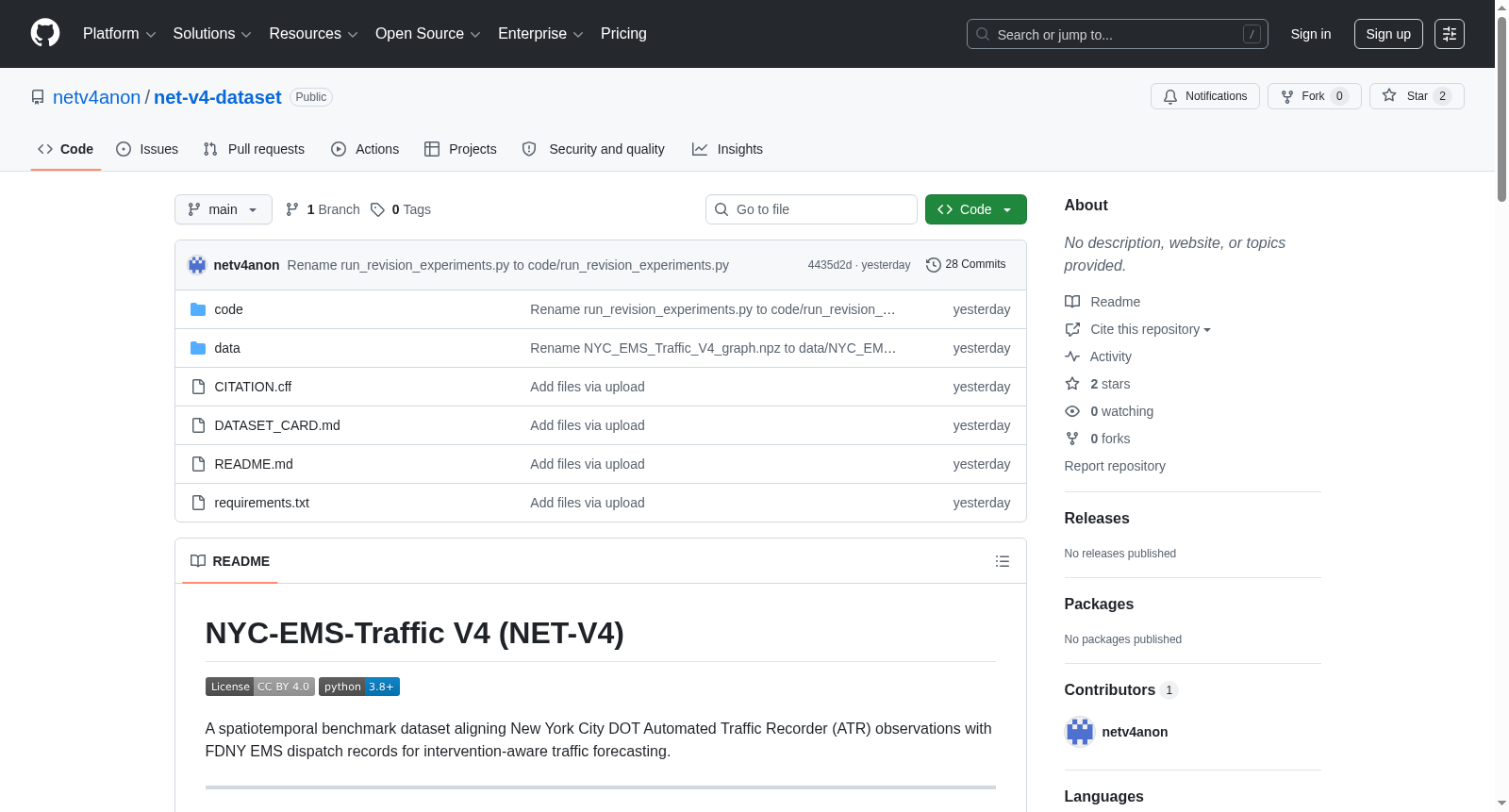Open the Contributors section heading link
The height and width of the screenshot is (812, 1509).
point(1120,690)
